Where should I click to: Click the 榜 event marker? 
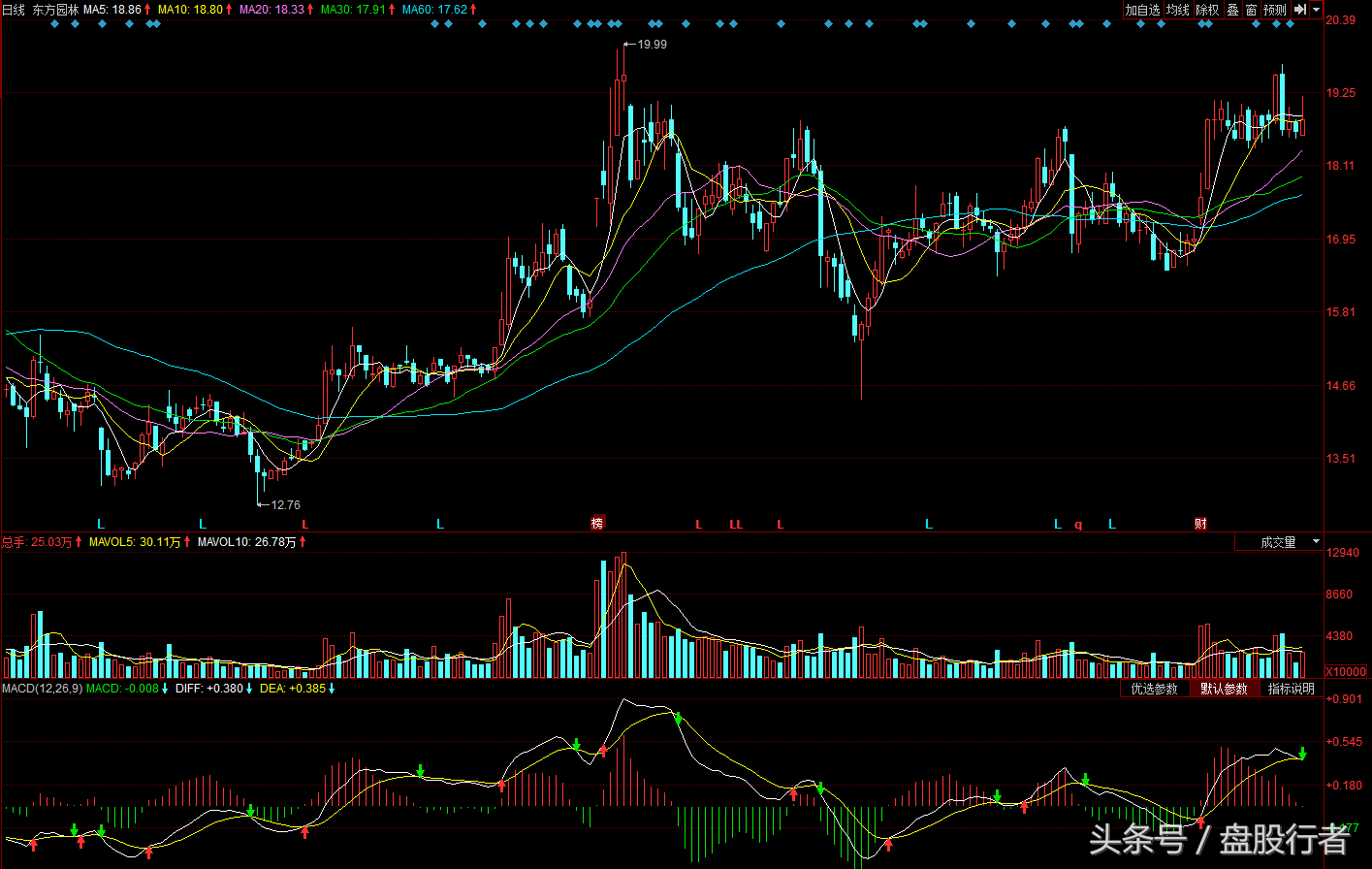pyautogui.click(x=597, y=524)
